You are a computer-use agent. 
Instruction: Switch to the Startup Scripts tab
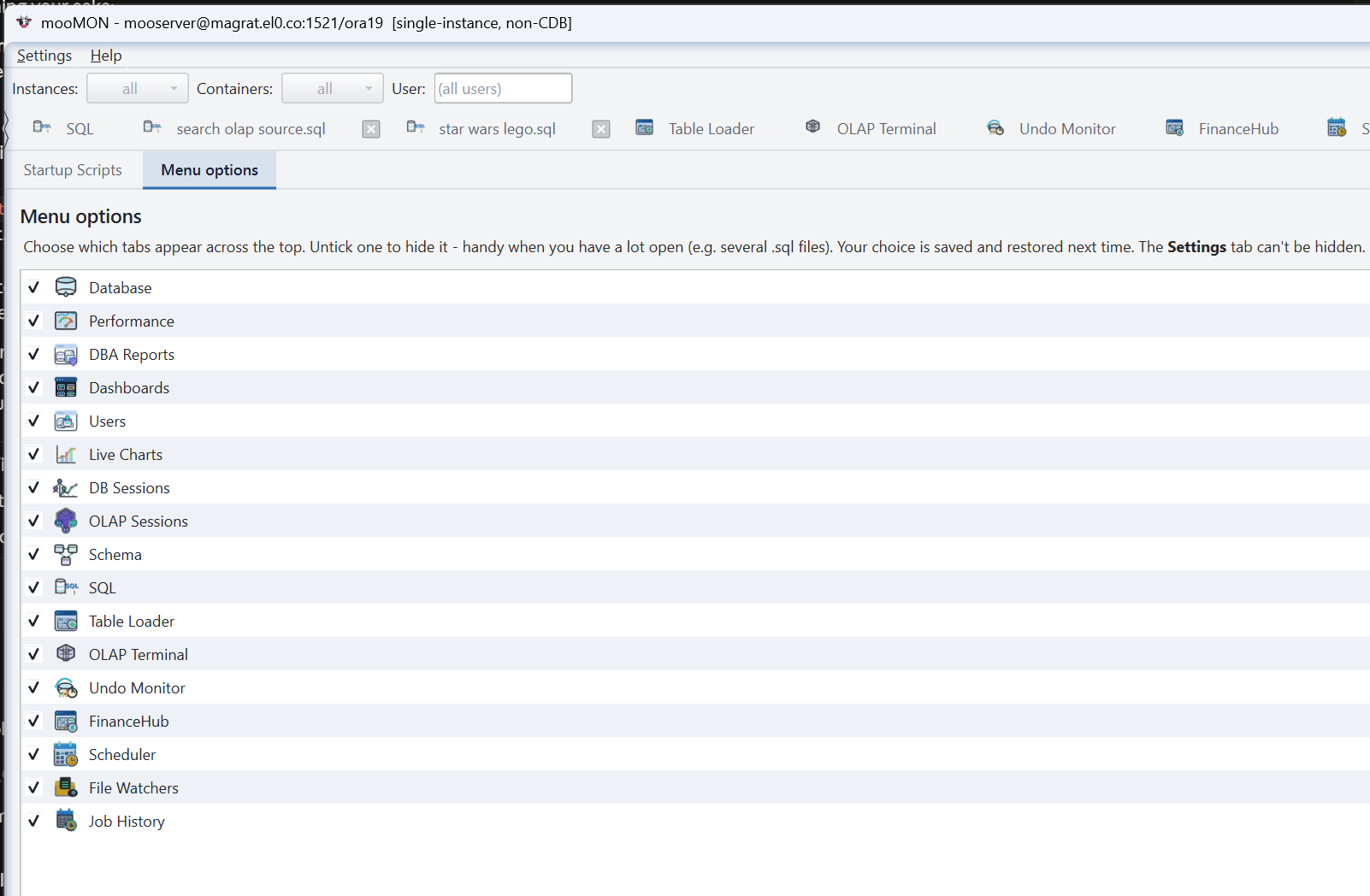pyautogui.click(x=73, y=170)
